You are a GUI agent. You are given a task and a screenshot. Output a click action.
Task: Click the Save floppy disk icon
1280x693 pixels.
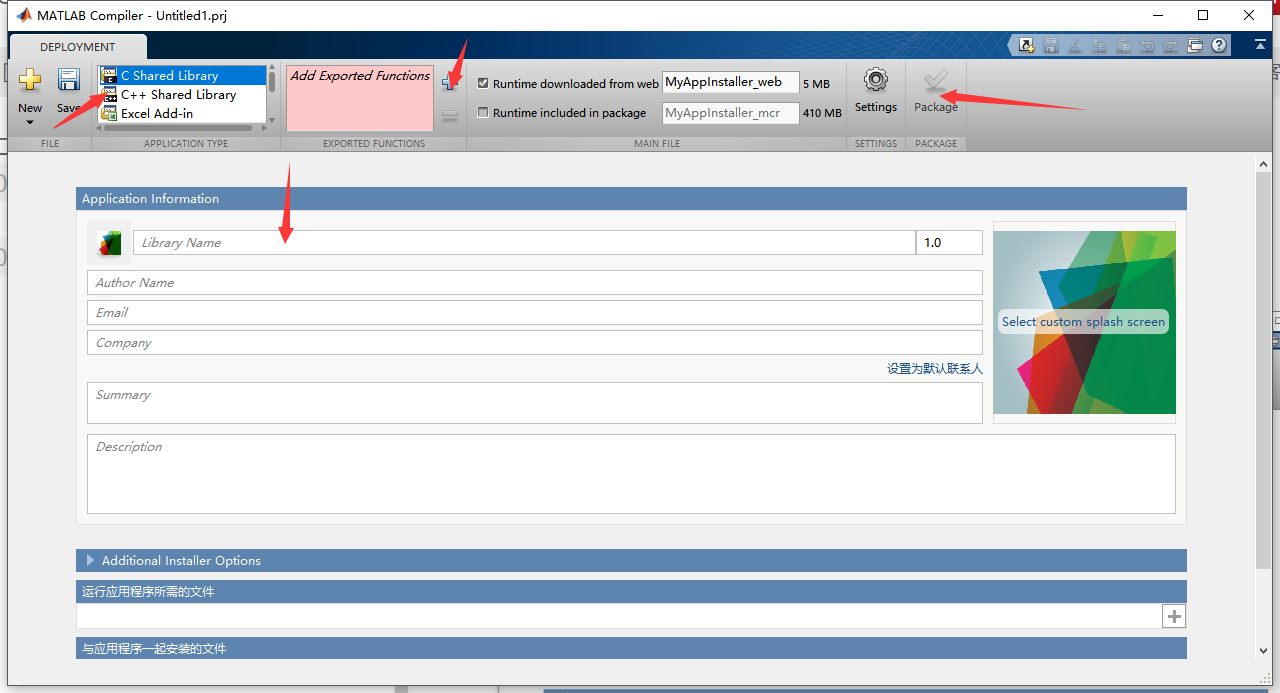click(x=68, y=81)
